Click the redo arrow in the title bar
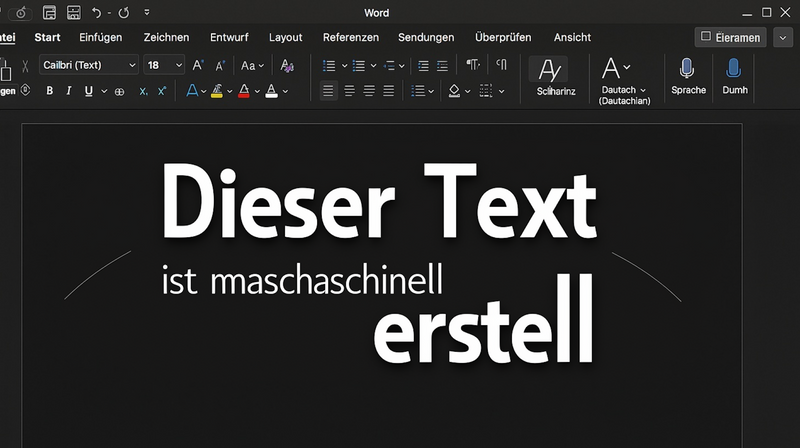Screen dimensions: 800x448 (x=123, y=13)
